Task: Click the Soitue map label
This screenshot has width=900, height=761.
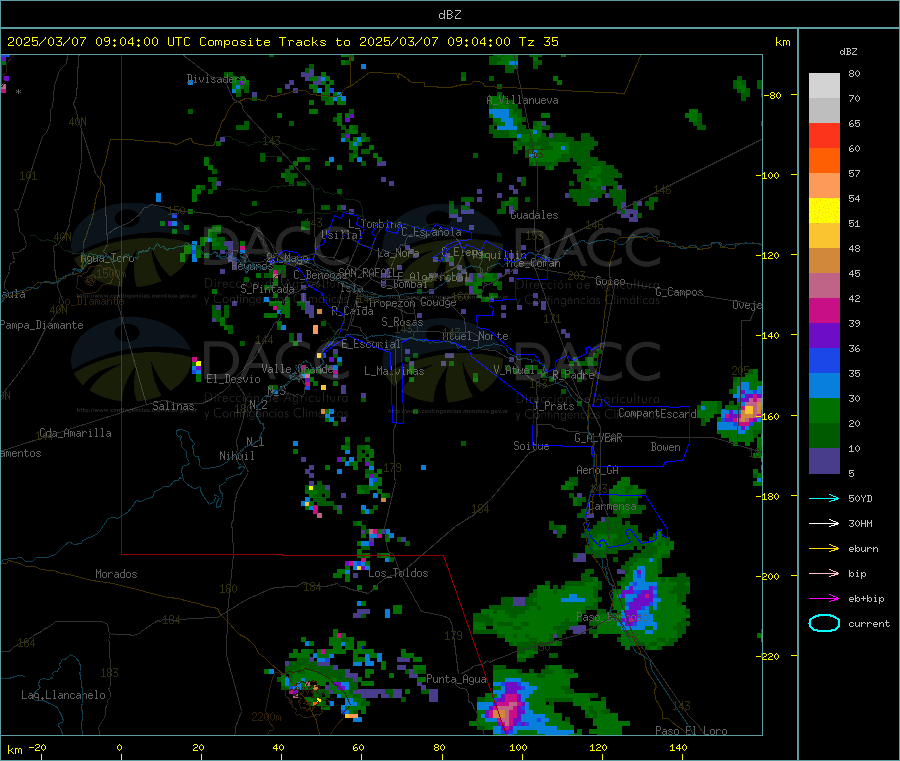Action: [531, 446]
